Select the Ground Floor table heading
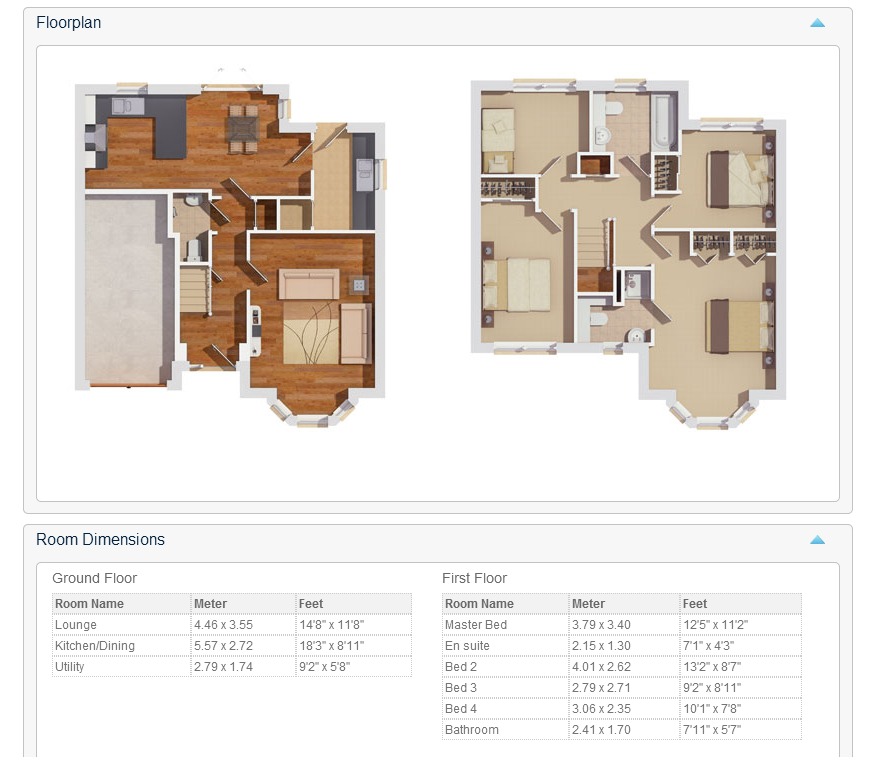The height and width of the screenshot is (757, 876). click(94, 578)
